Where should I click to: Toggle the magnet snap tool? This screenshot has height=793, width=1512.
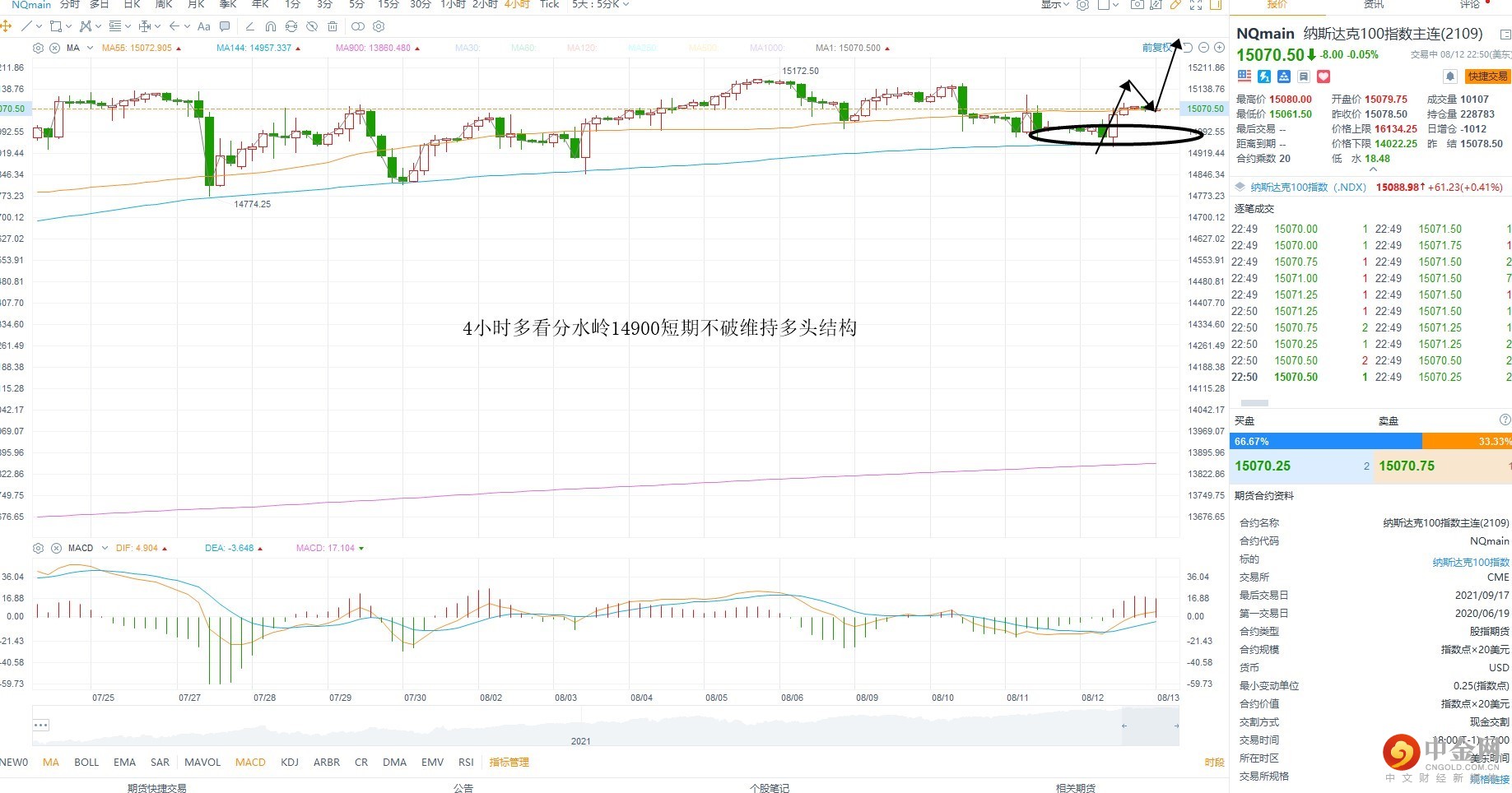click(271, 26)
